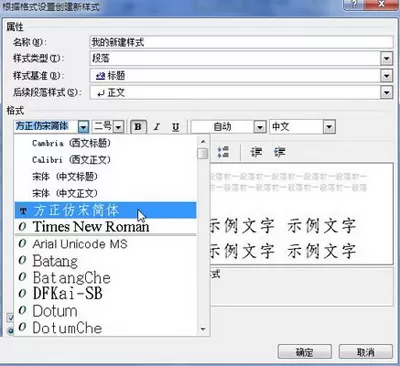
Task: Expand the 样式基准 标题 dropdown
Action: click(x=386, y=76)
